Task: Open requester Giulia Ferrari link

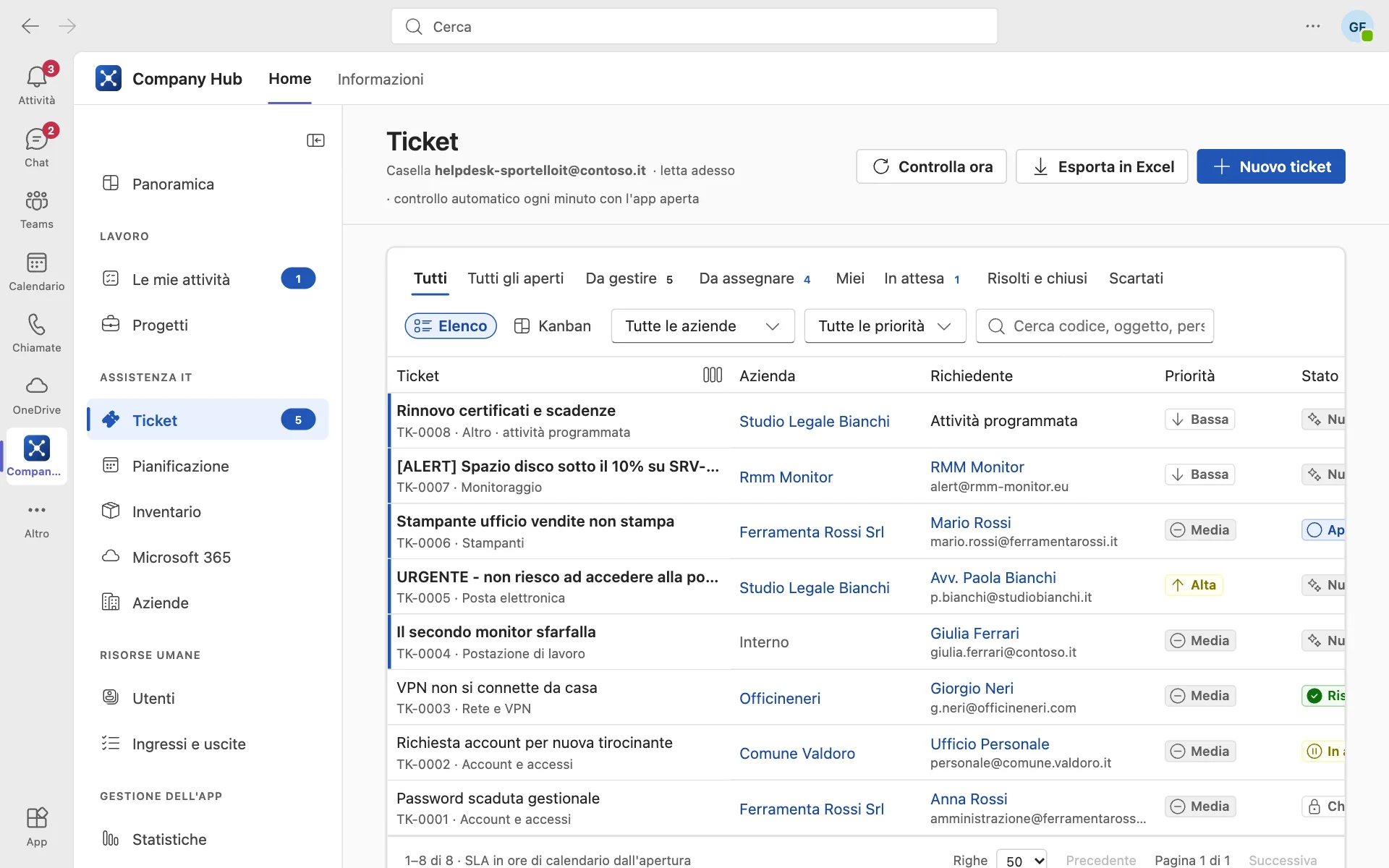Action: [x=974, y=633]
